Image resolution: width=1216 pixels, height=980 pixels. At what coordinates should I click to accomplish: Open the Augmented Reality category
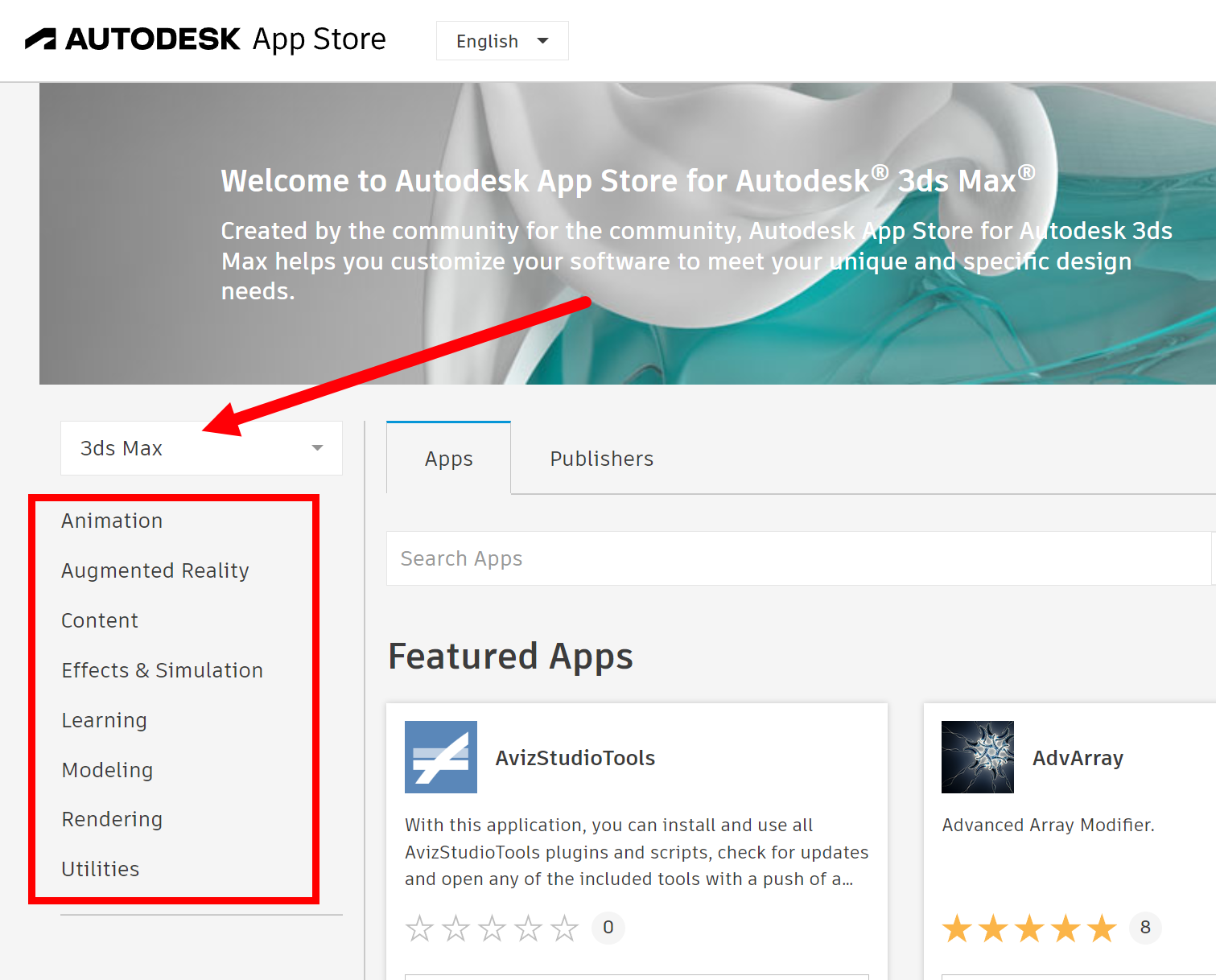(x=155, y=570)
